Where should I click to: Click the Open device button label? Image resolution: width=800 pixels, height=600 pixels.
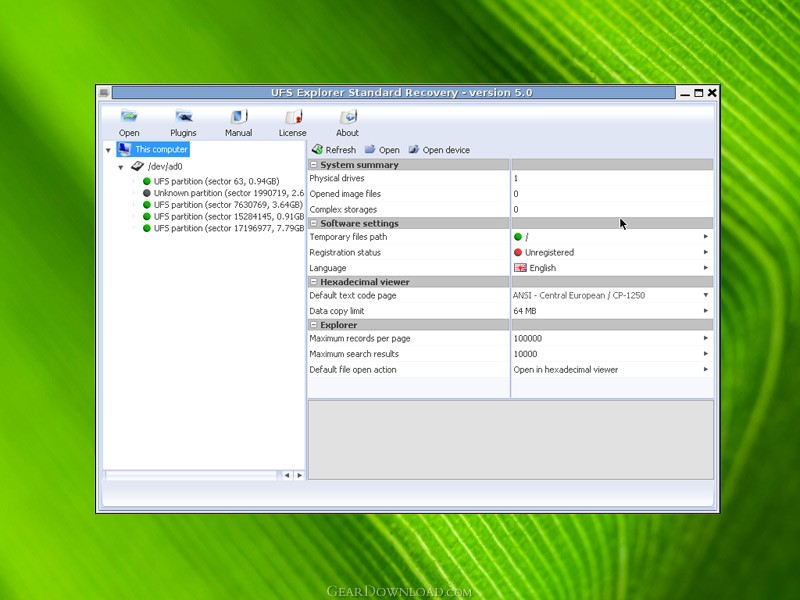tap(446, 150)
